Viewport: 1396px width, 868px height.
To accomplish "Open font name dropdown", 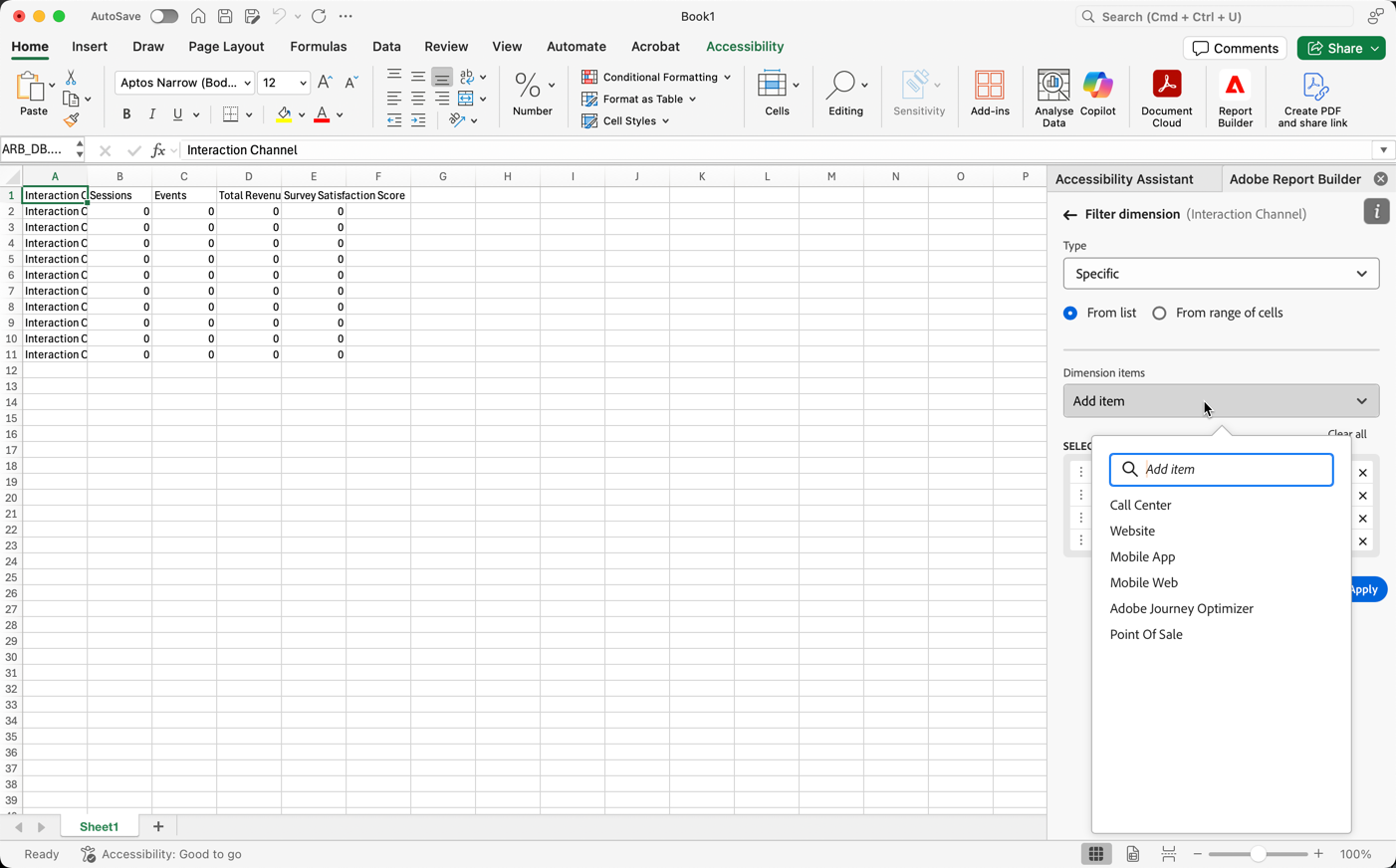I will pos(248,84).
